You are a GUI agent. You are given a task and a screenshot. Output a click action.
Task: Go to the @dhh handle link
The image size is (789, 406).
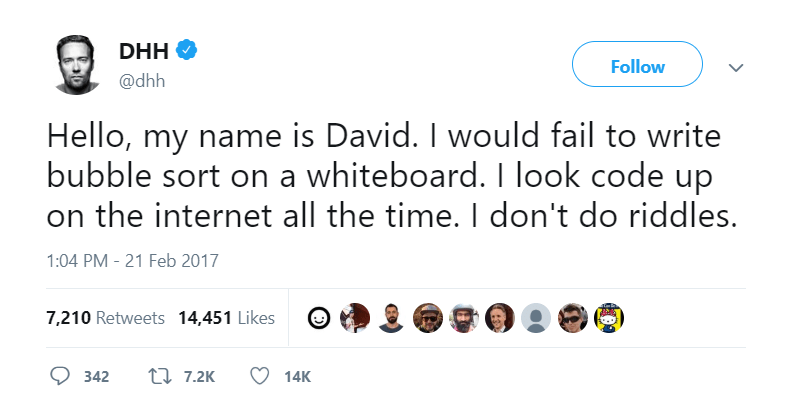pos(141,80)
